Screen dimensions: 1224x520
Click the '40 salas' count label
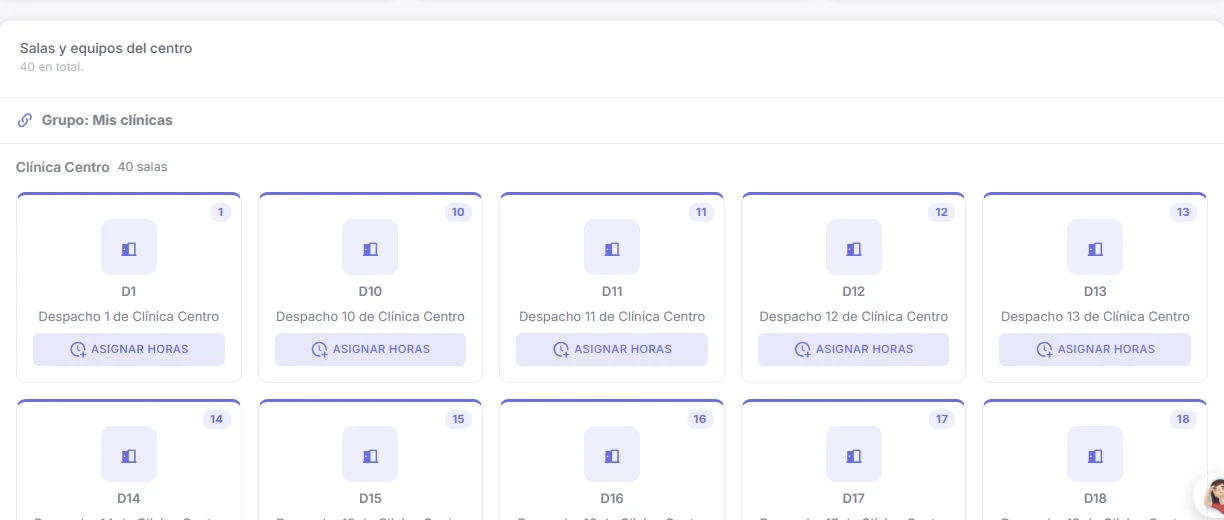point(143,167)
